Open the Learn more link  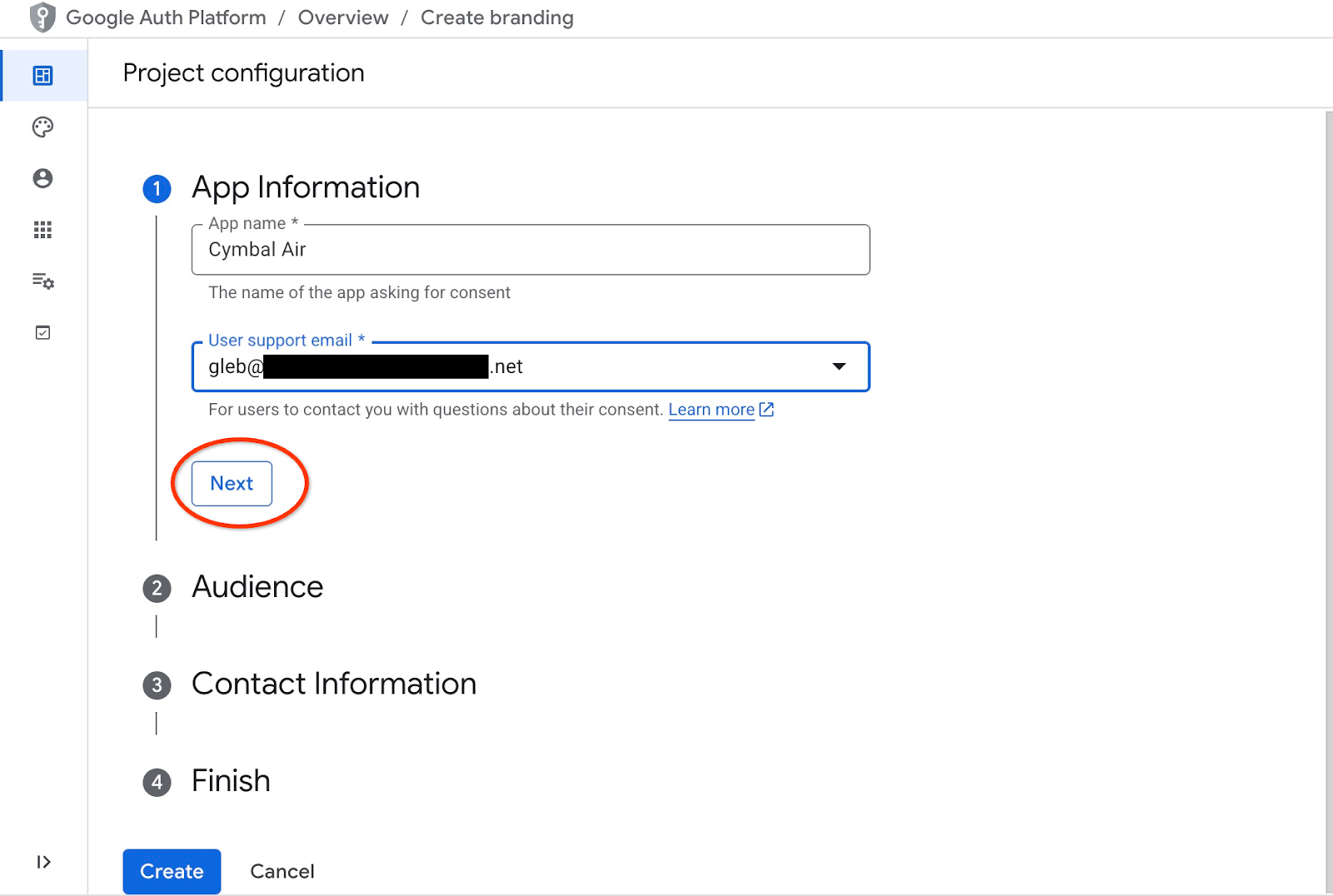[x=711, y=410]
